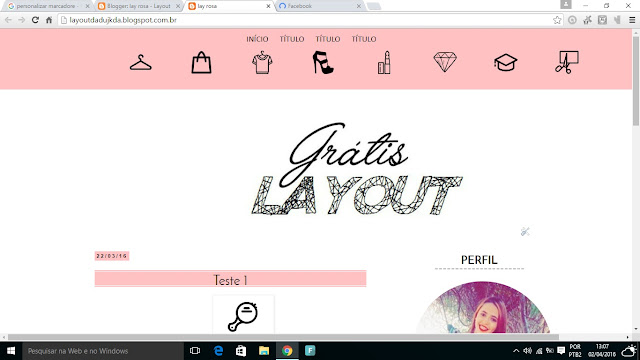Open the teal F app in the taskbar

(x=310, y=351)
